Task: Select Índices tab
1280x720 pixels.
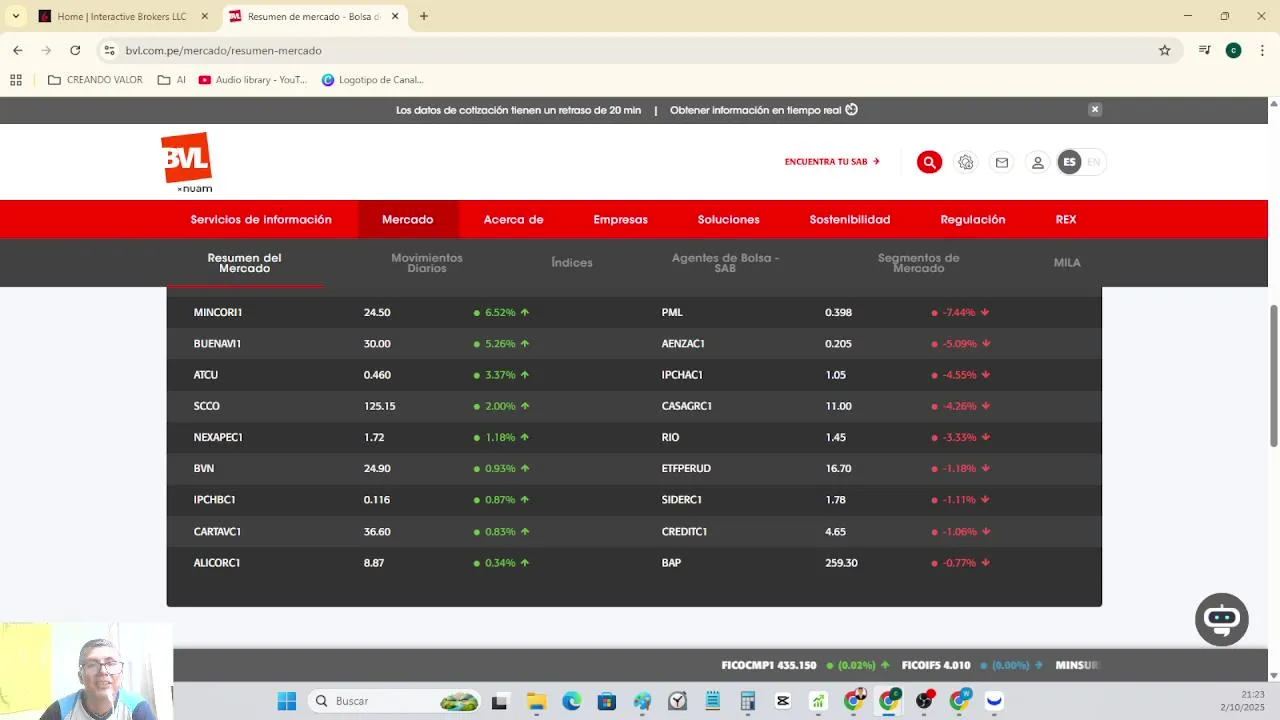Action: pos(572,263)
